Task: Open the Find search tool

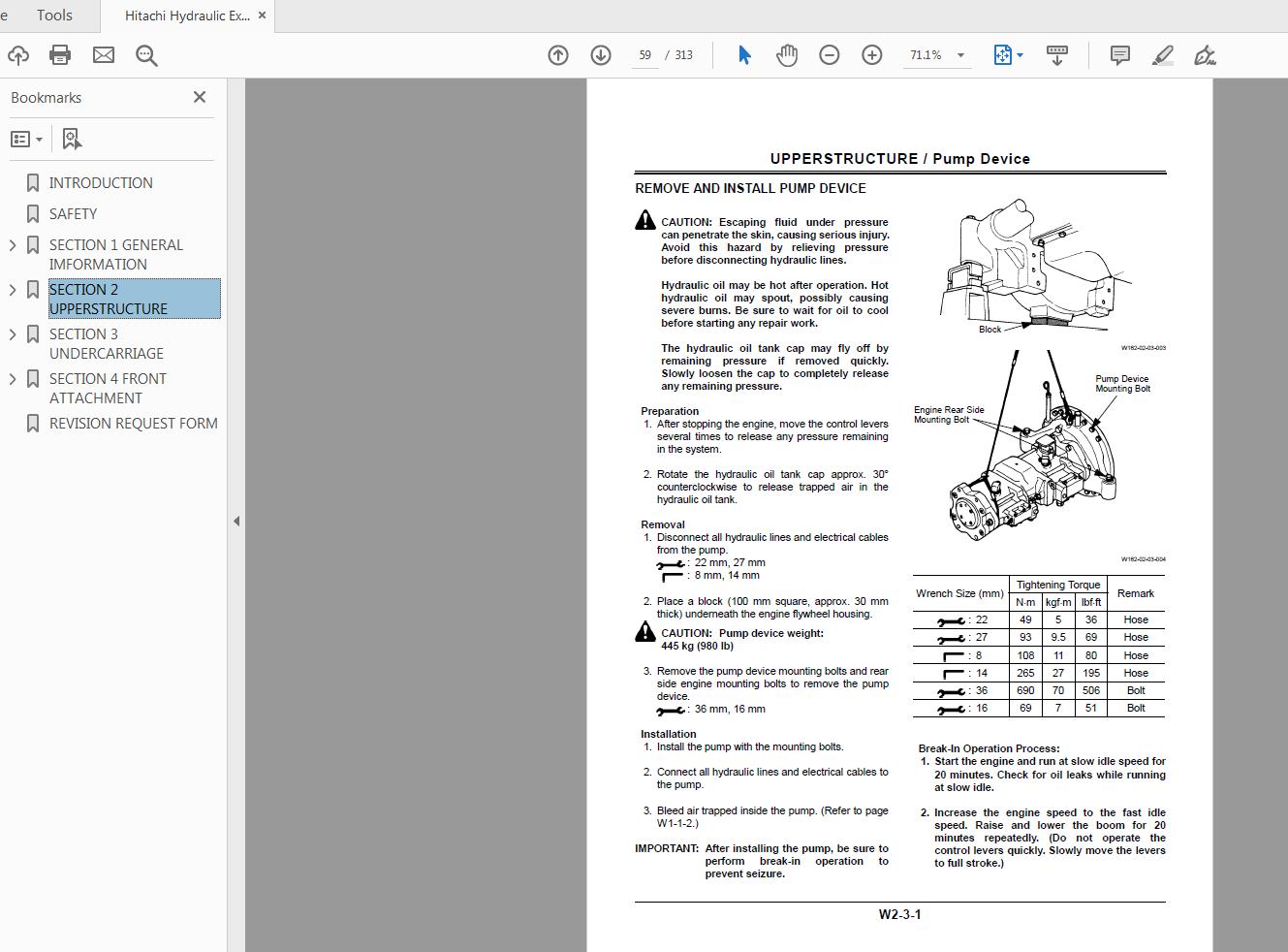Action: tap(146, 55)
